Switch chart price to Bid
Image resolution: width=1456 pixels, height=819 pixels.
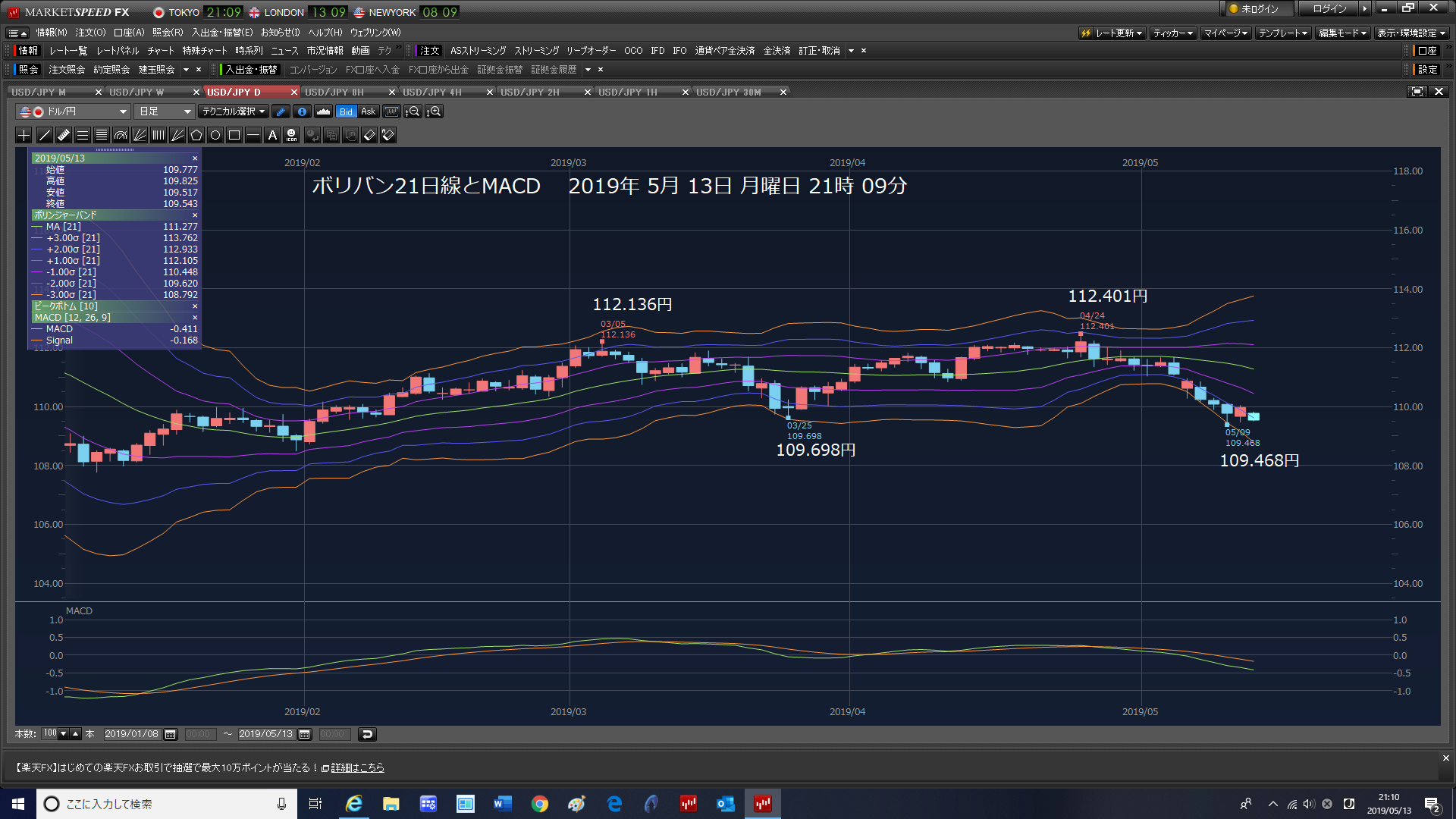tap(346, 111)
